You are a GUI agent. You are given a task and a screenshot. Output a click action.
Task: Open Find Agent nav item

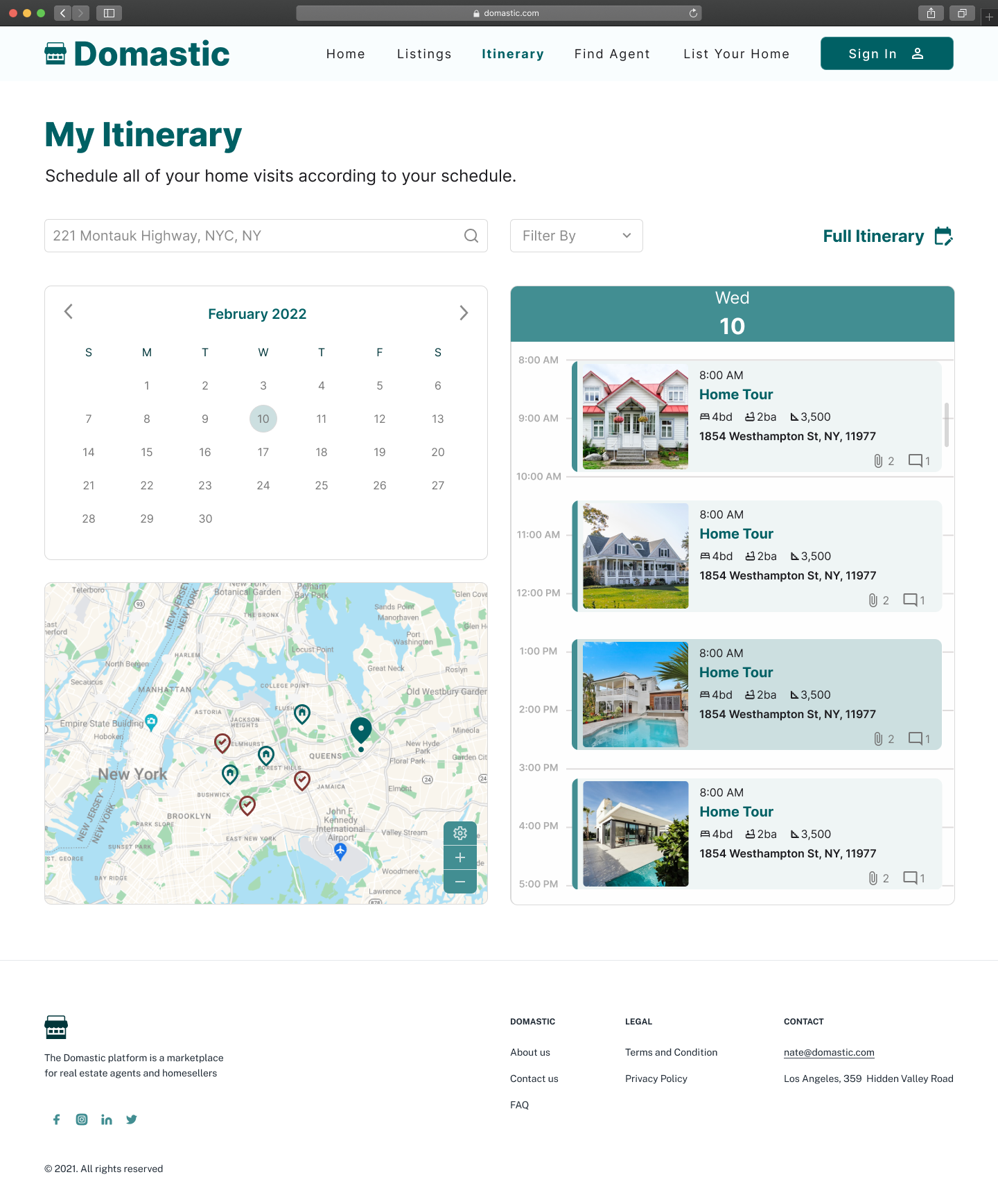pyautogui.click(x=612, y=54)
